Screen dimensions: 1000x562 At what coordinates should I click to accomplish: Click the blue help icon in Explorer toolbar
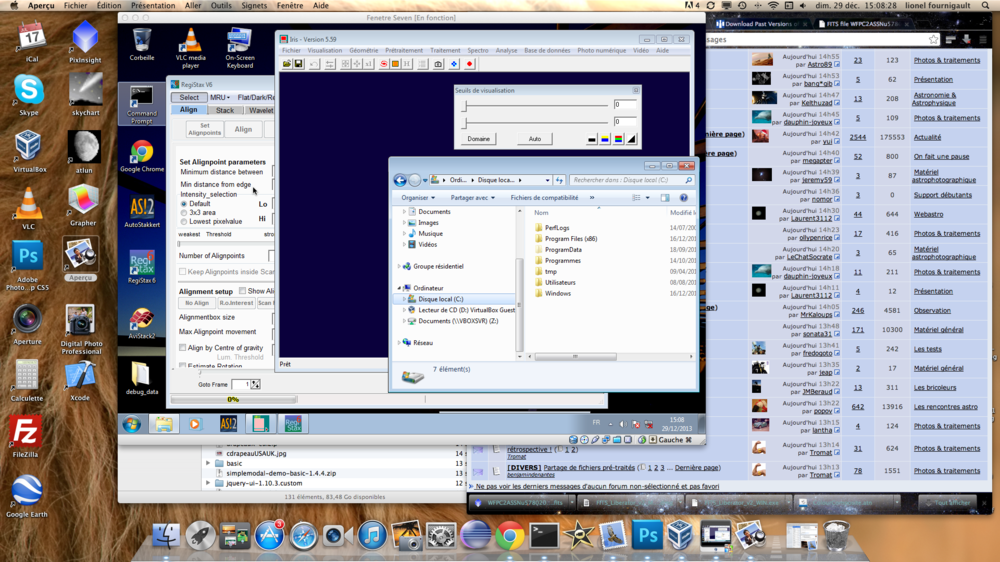[x=684, y=198]
